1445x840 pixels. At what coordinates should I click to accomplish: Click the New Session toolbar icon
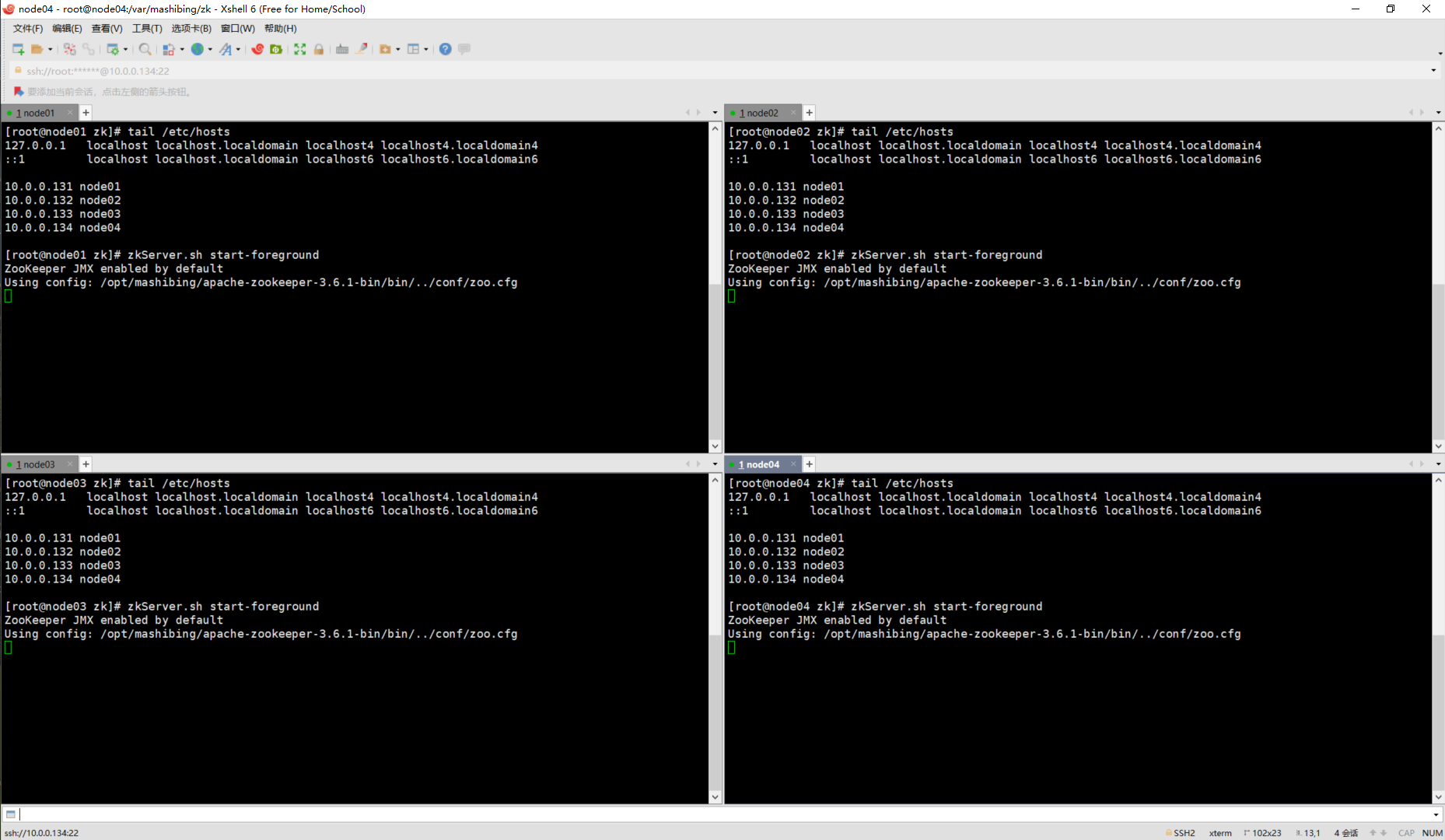(18, 49)
